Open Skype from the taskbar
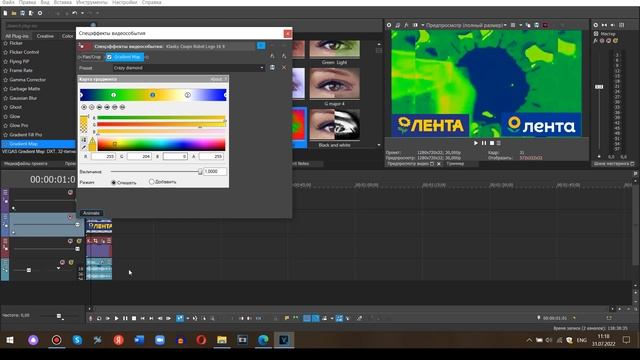 click(77, 340)
